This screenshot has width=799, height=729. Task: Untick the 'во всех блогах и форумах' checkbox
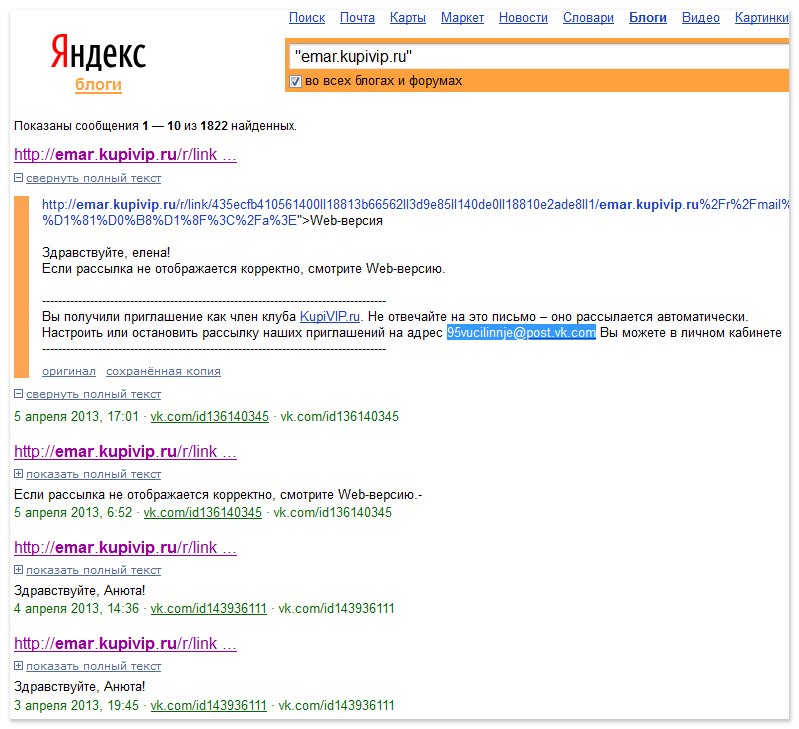tap(295, 81)
